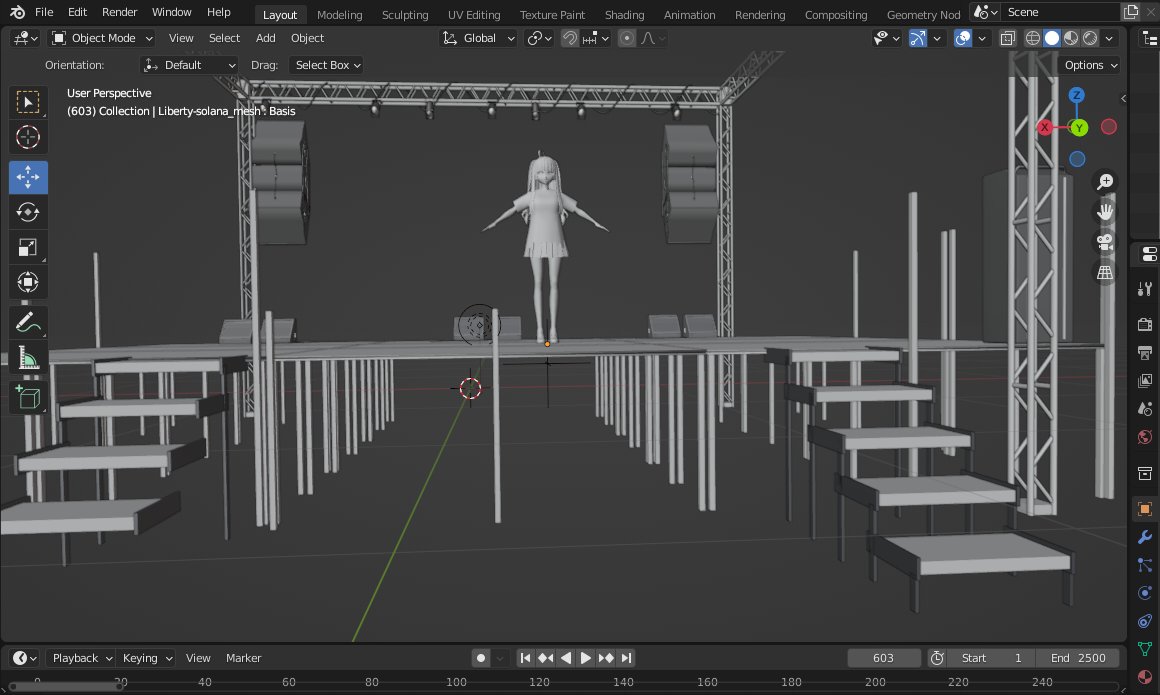Image resolution: width=1160 pixels, height=695 pixels.
Task: Toggle proportional editing
Action: point(627,38)
